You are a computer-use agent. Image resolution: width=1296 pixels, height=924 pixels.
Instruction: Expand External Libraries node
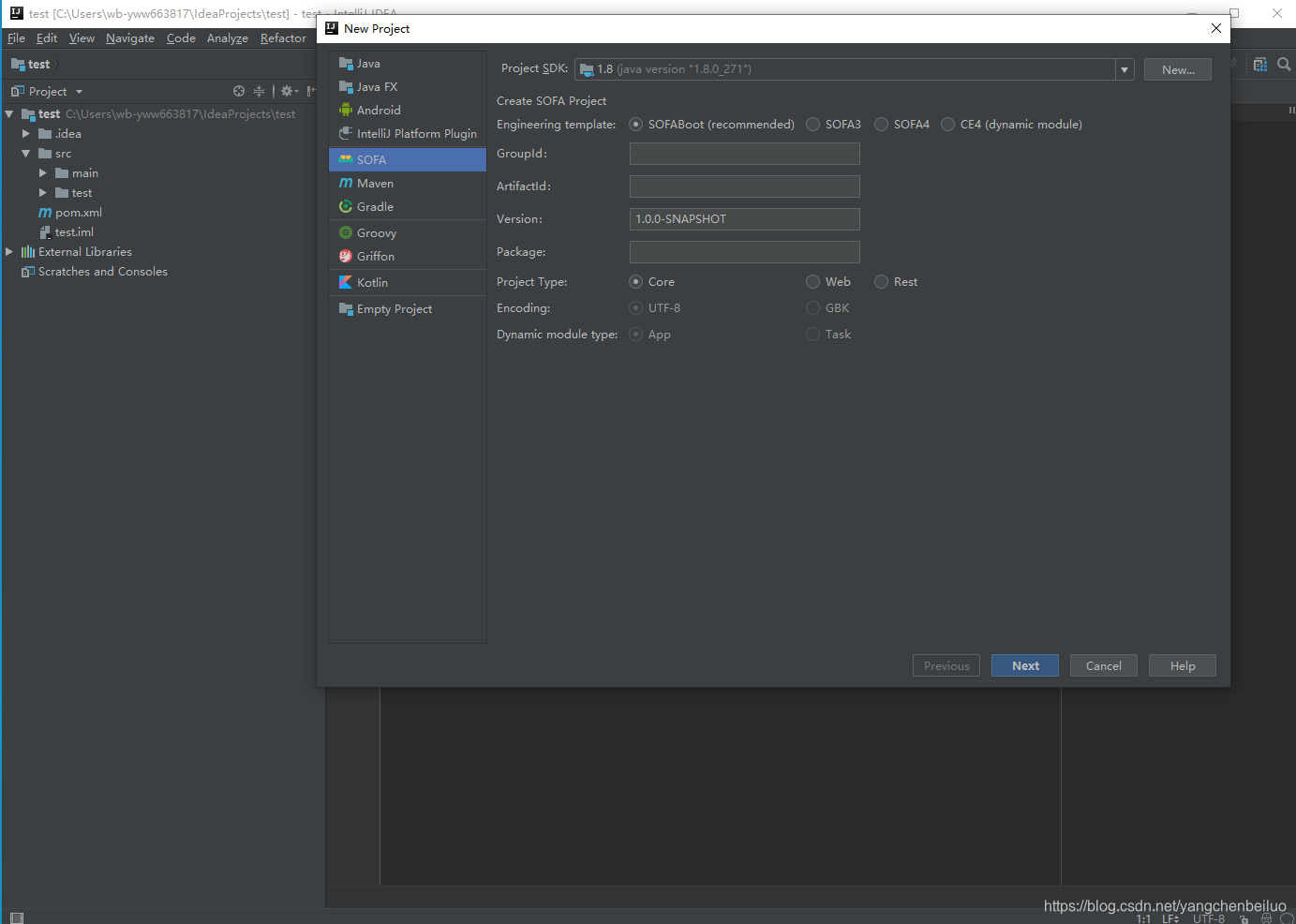9,252
